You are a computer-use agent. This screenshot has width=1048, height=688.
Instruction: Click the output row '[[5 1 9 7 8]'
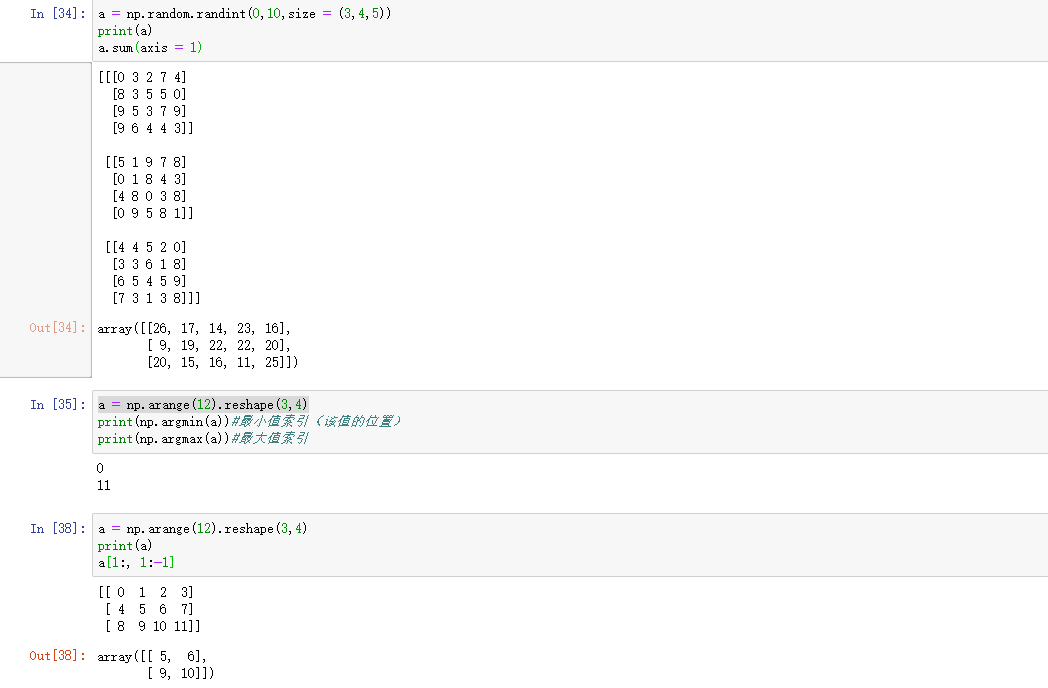[x=146, y=162]
